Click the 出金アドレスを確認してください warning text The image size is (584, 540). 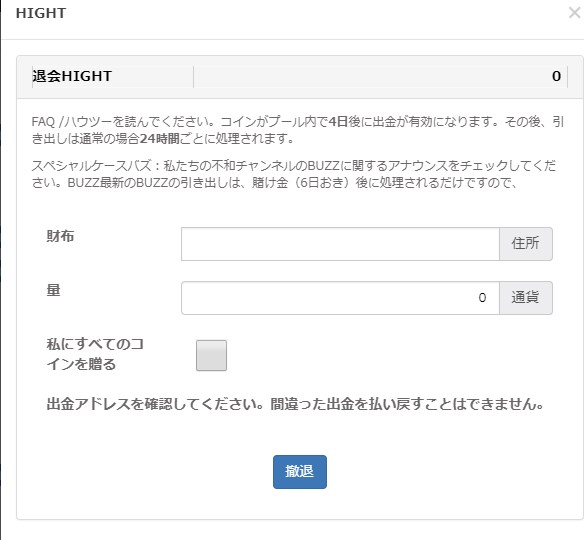(295, 404)
